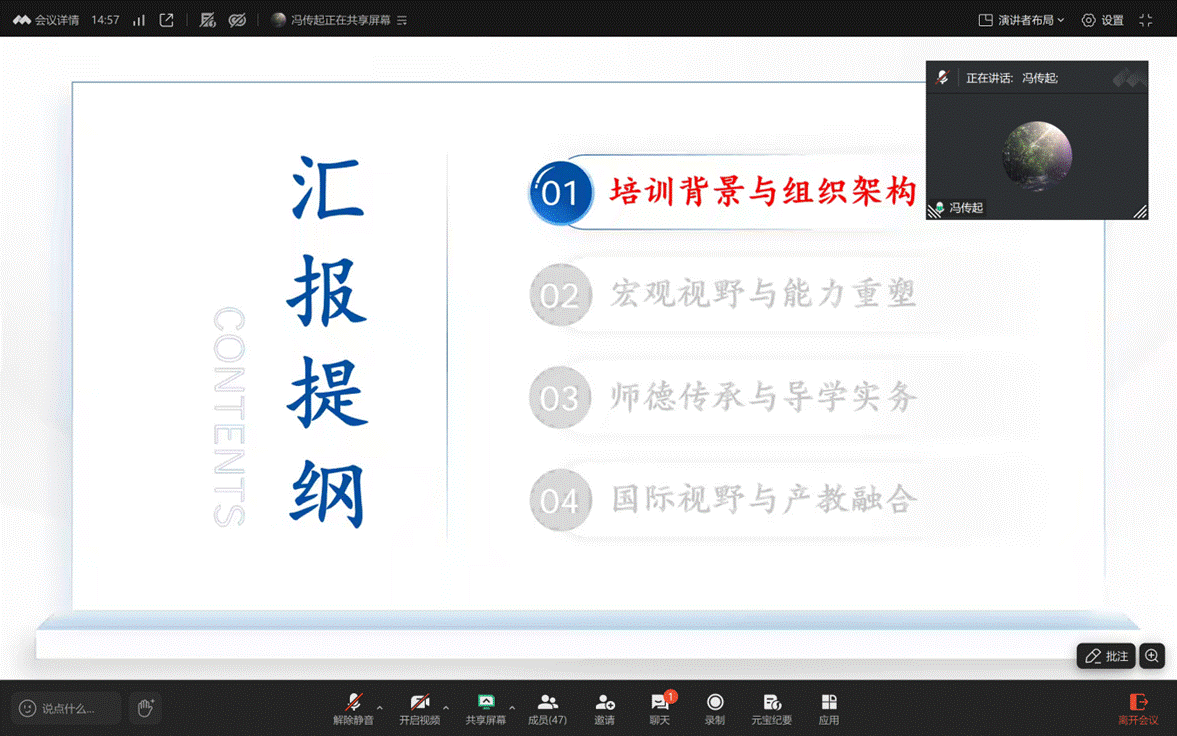Click 共享屏幕 share screen button

pyautogui.click(x=486, y=709)
